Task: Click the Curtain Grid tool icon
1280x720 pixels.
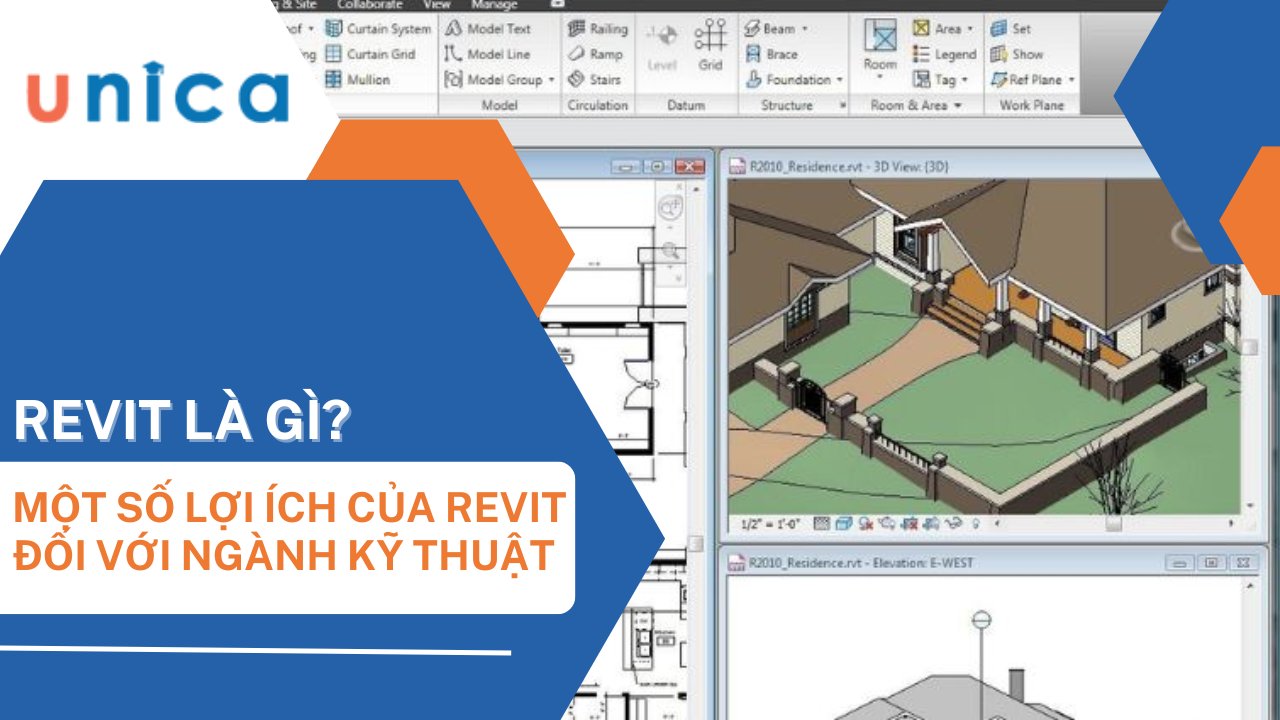Action: pos(334,54)
